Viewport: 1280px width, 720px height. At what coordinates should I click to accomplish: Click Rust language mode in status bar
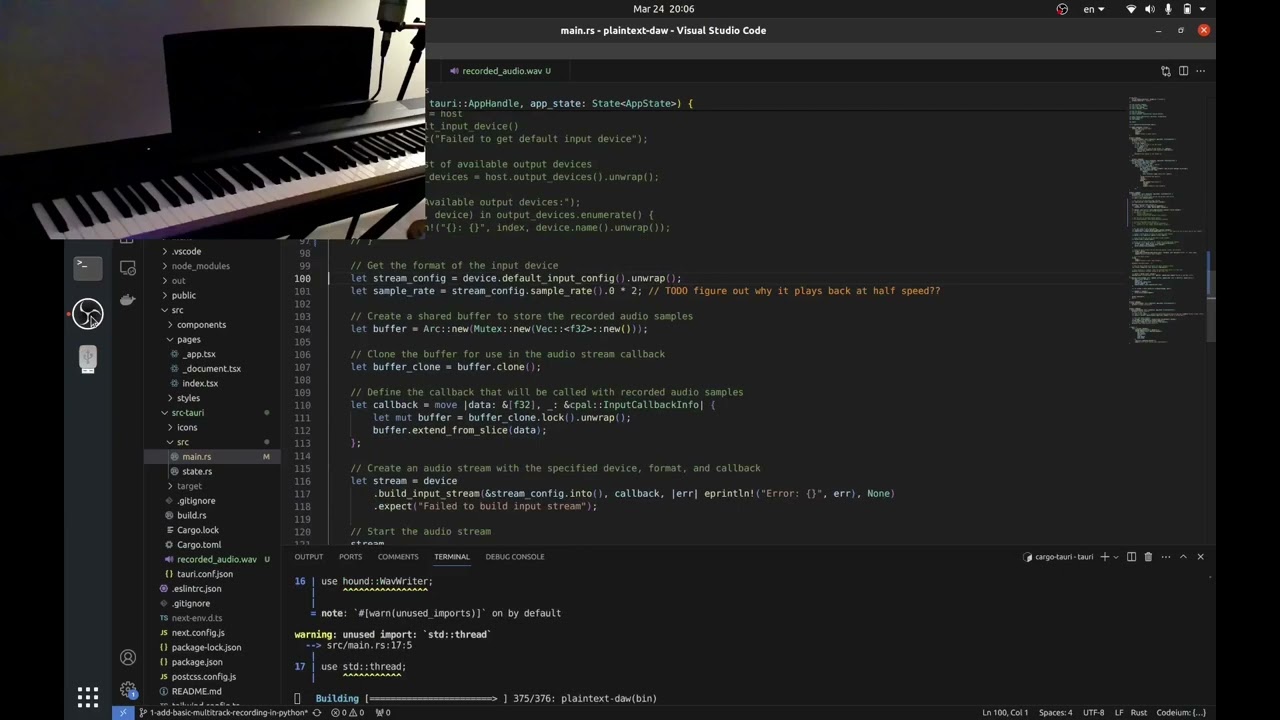[x=1138, y=713]
